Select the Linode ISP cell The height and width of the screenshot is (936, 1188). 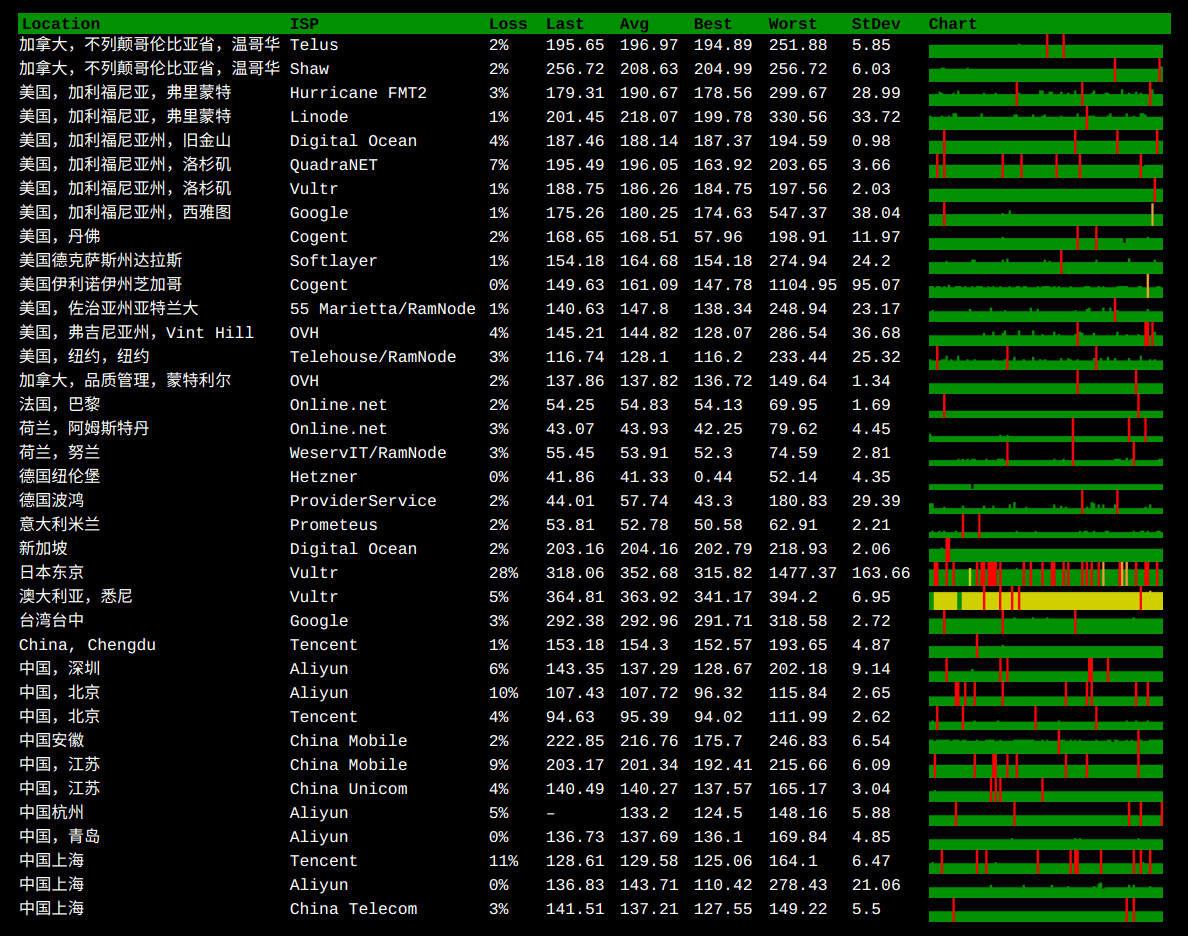(319, 117)
